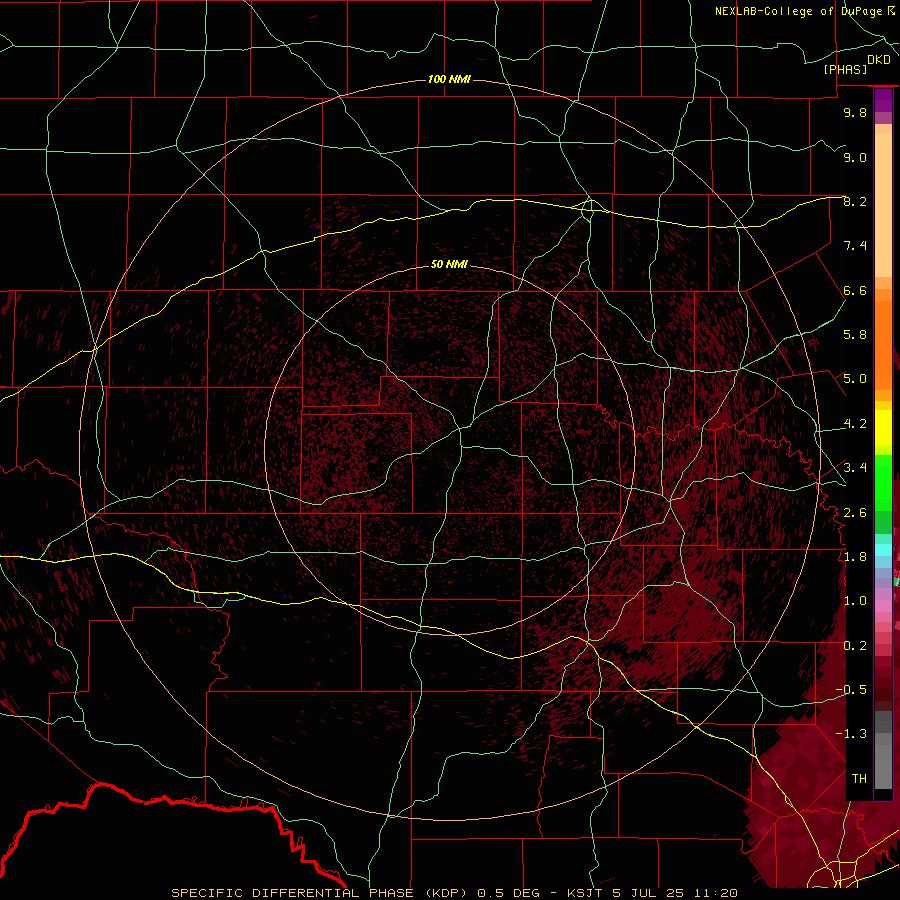Pick the pink band of the color bar
900x900 pixels.
click(x=883, y=606)
